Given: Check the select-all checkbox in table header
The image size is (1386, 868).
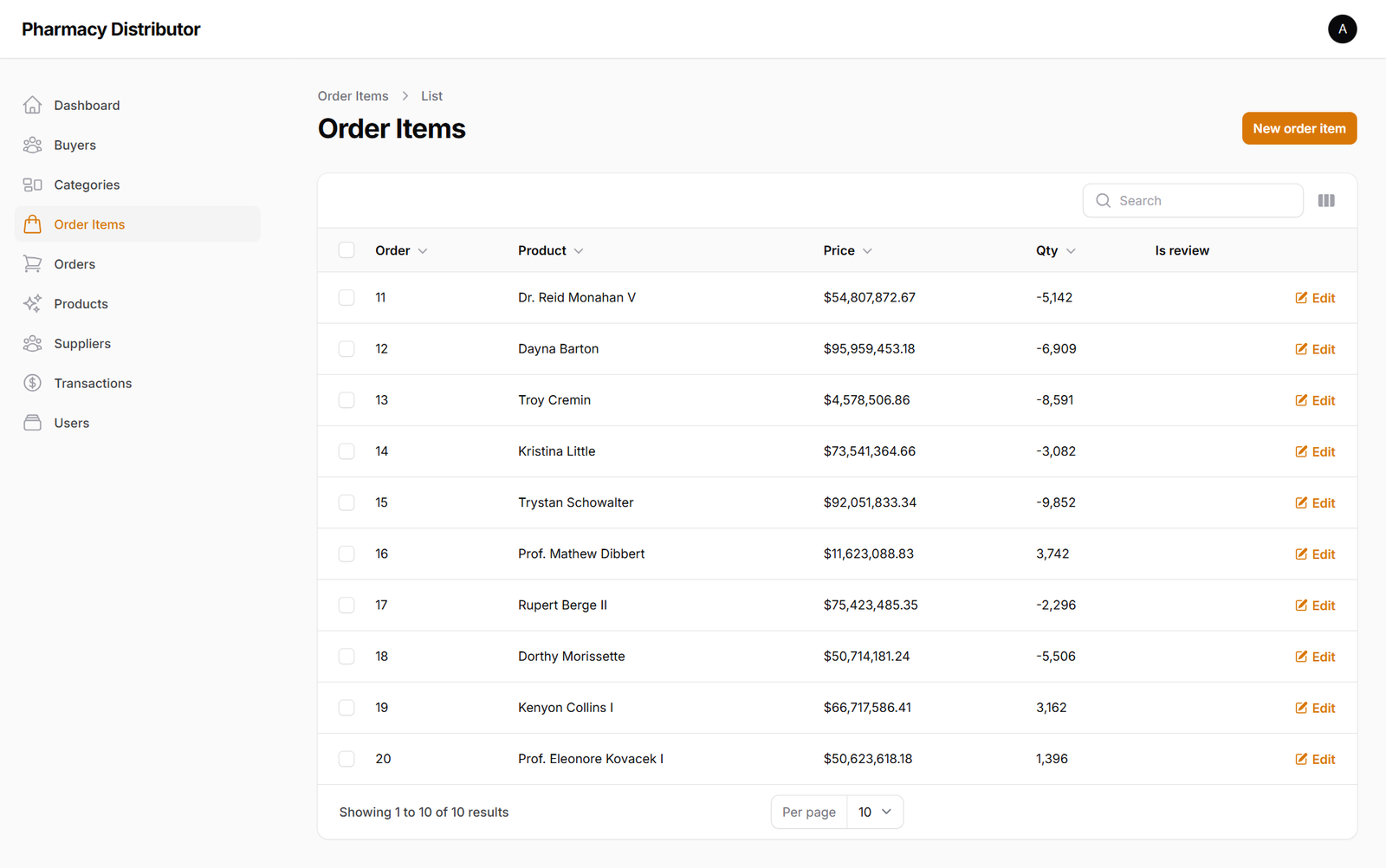Looking at the screenshot, I should (x=346, y=249).
